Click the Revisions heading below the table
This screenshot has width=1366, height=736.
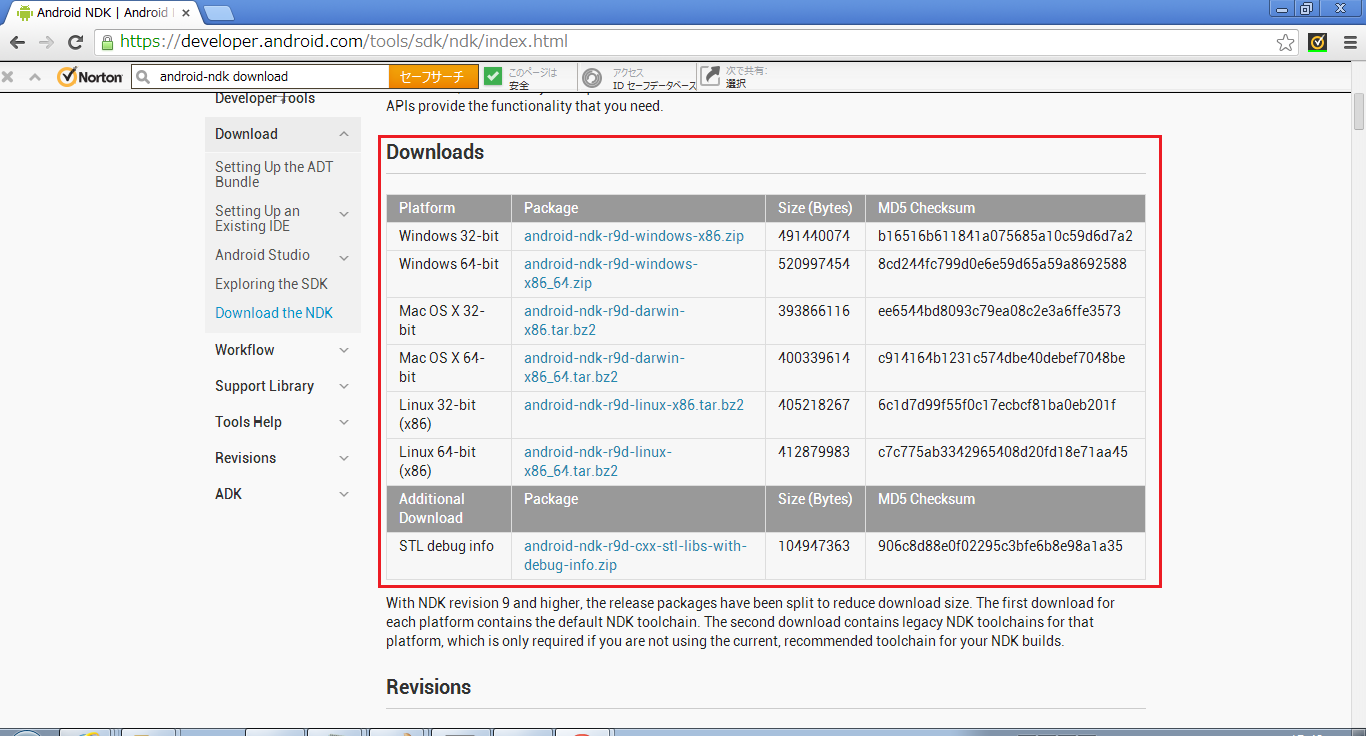tap(428, 687)
